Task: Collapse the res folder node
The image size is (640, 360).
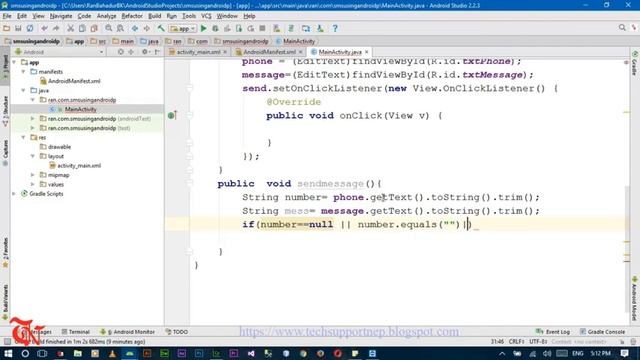Action: pyautogui.click(x=24, y=138)
